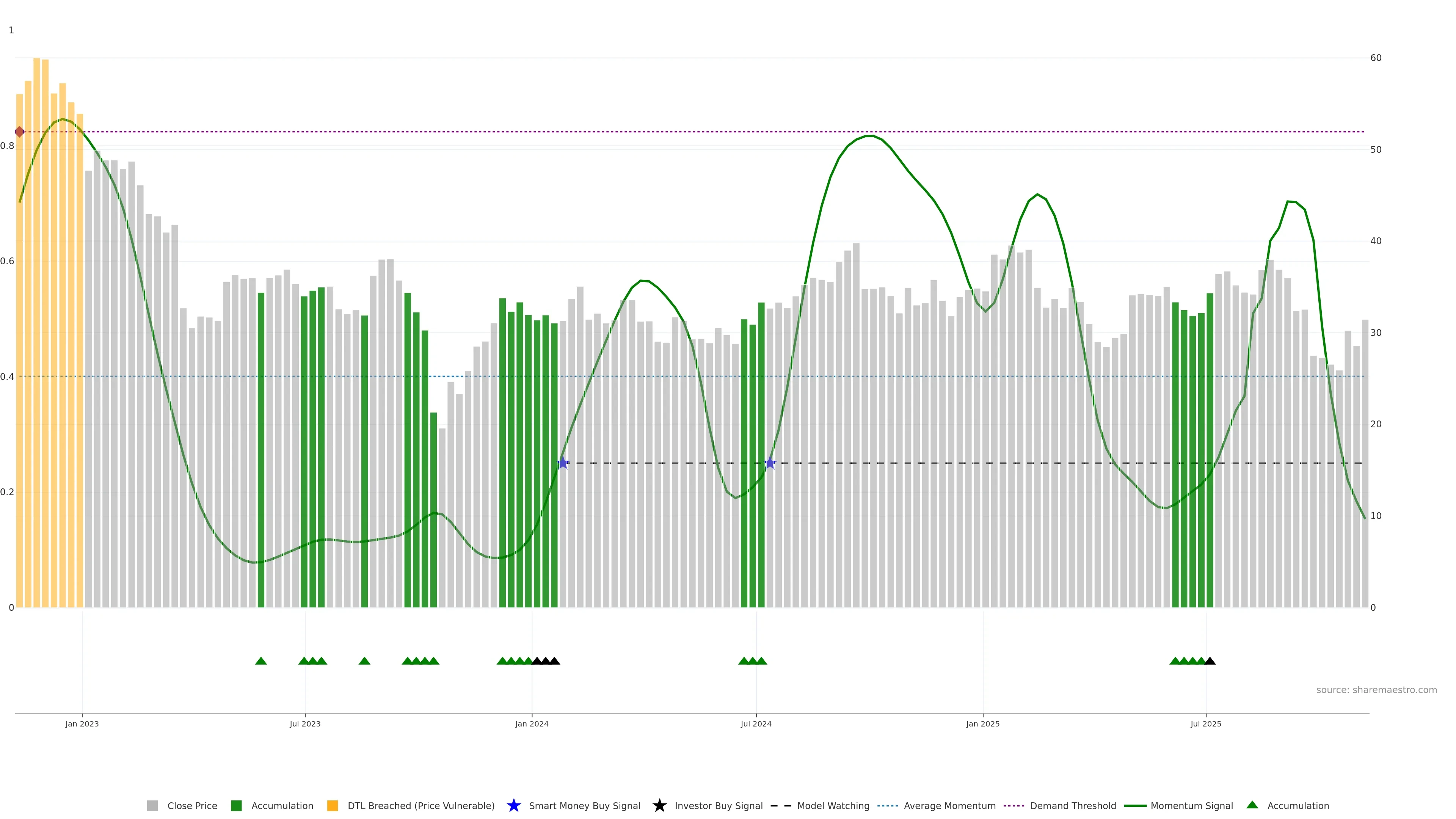This screenshot has height=819, width=1456.
Task: Click the Jan 2023 x-axis label
Action: pos(82,724)
